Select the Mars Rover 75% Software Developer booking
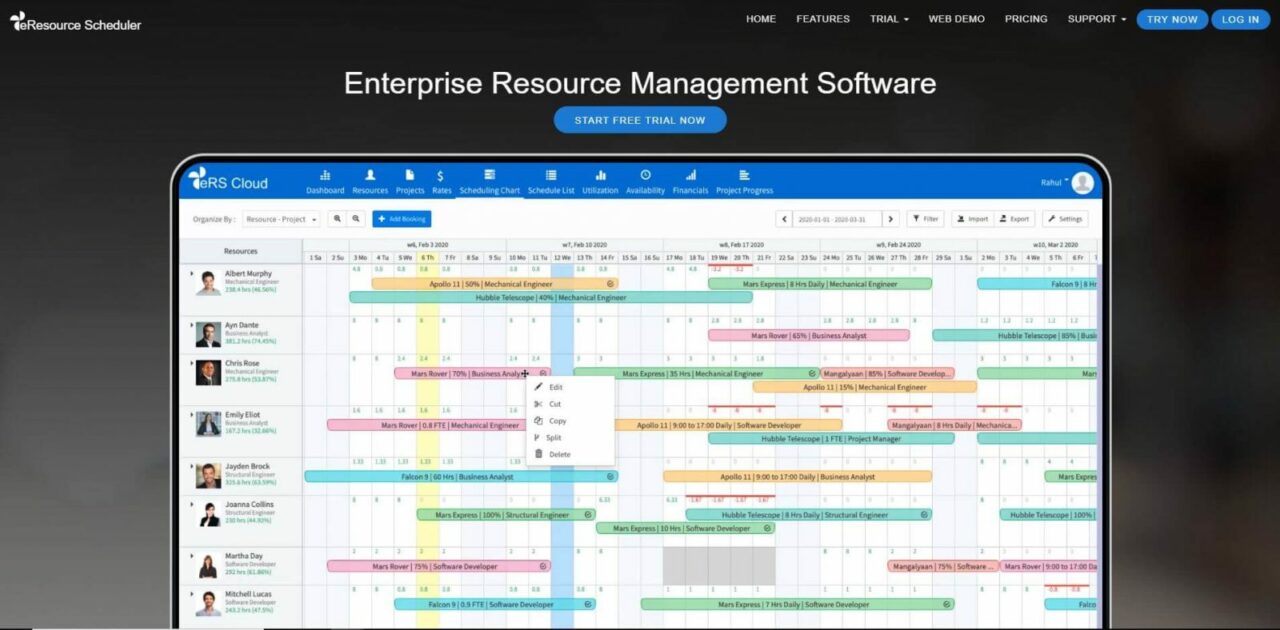 439,566
